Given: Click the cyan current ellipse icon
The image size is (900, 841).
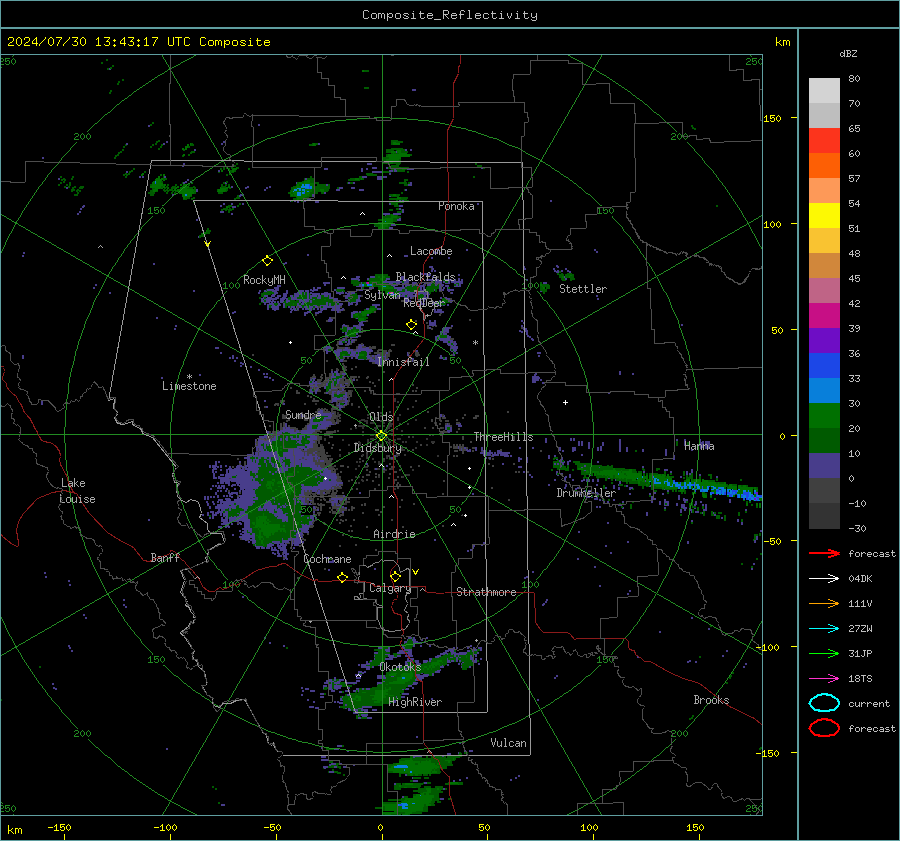Looking at the screenshot, I should coord(824,703).
